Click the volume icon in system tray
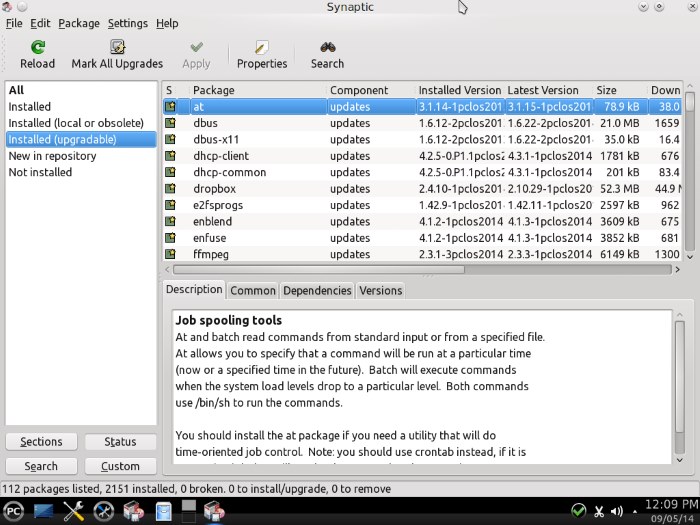This screenshot has height=525, width=700. tap(618, 511)
